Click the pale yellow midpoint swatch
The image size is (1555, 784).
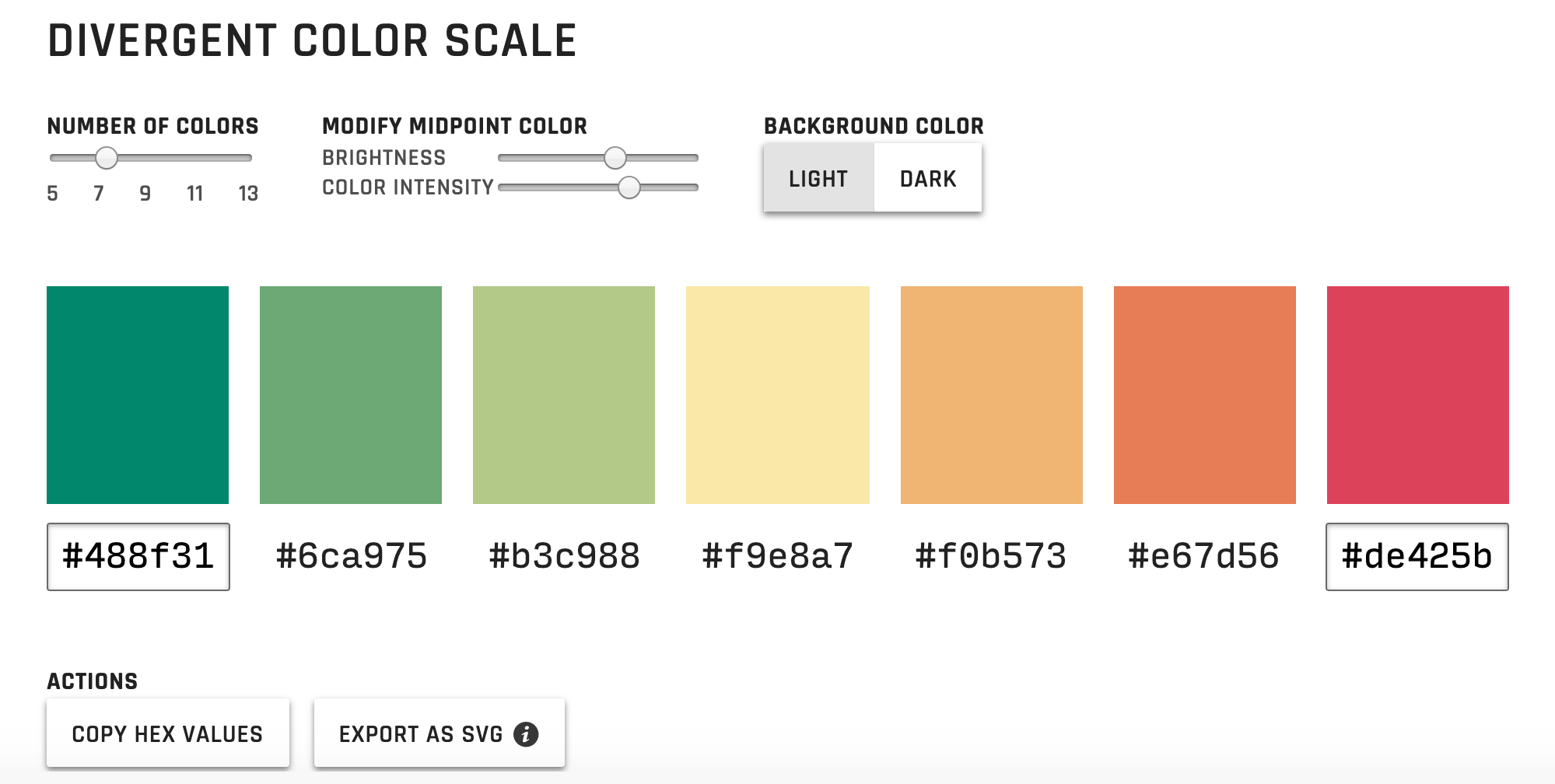click(778, 395)
